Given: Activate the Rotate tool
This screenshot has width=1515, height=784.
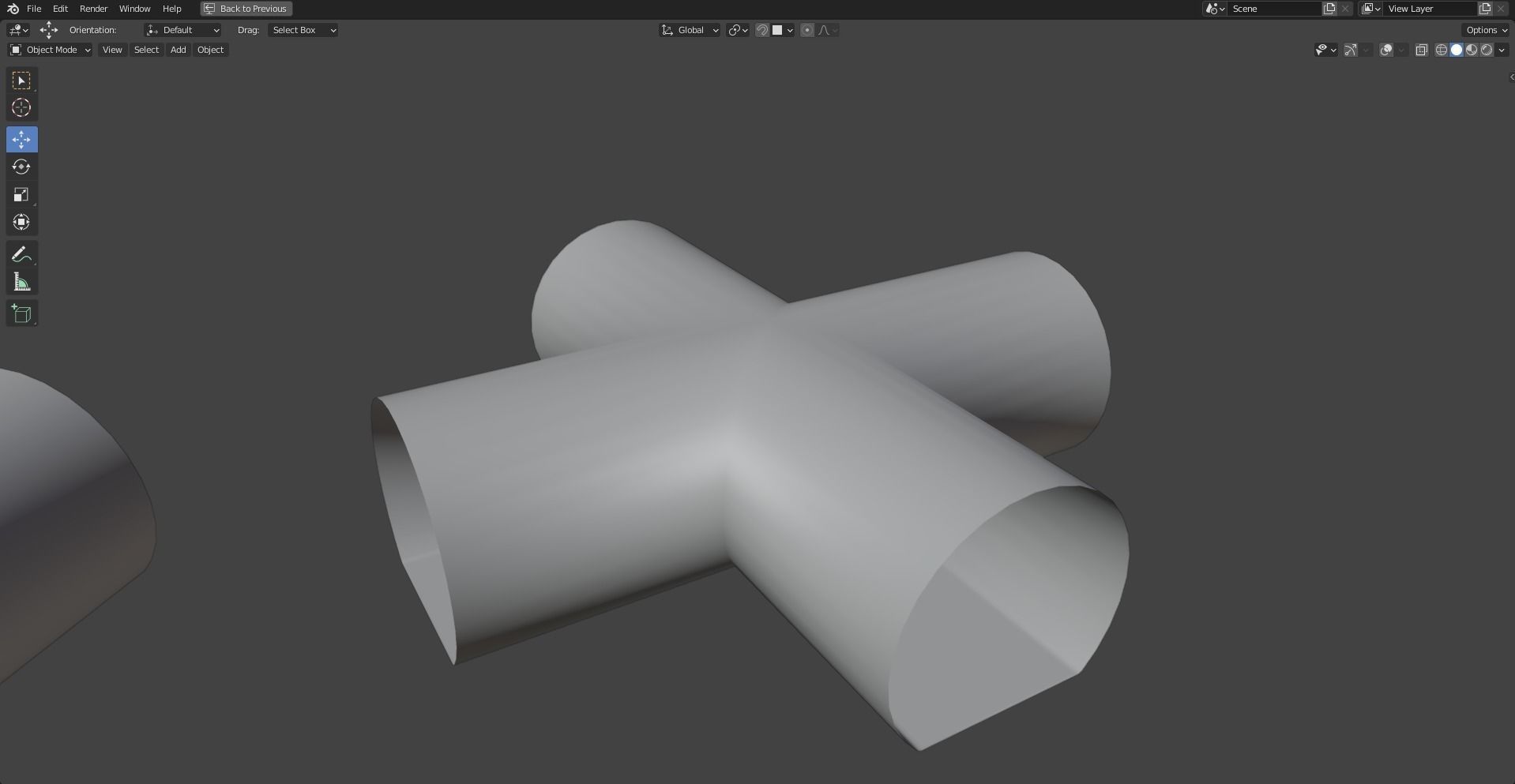Looking at the screenshot, I should tap(21, 167).
